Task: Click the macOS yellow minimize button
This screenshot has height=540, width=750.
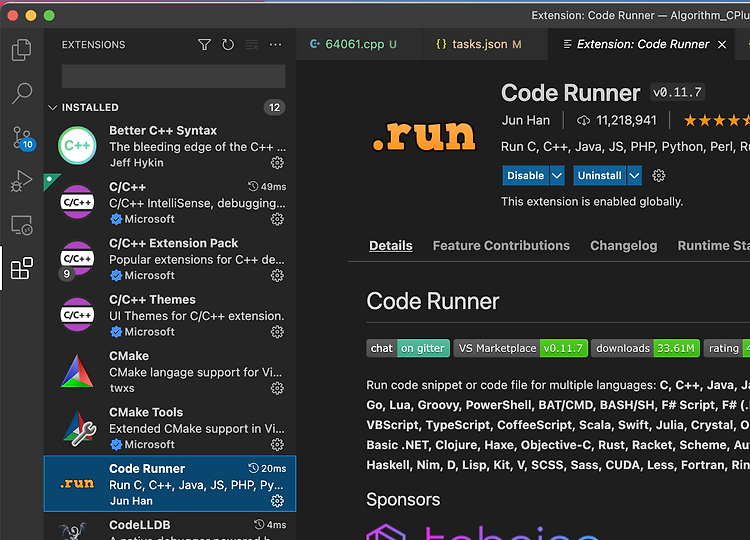Action: click(31, 15)
